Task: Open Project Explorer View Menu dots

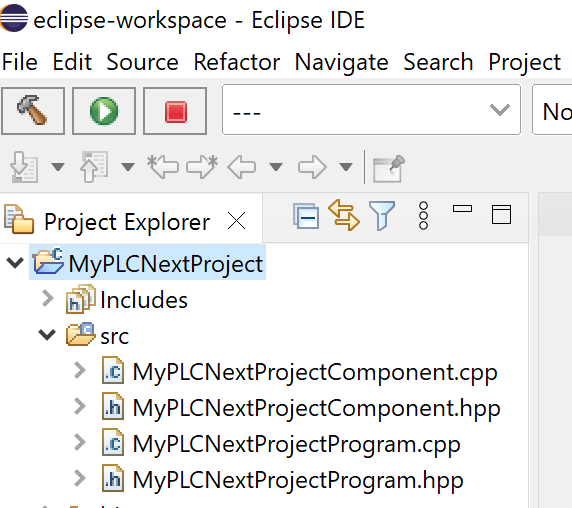Action: [x=423, y=215]
